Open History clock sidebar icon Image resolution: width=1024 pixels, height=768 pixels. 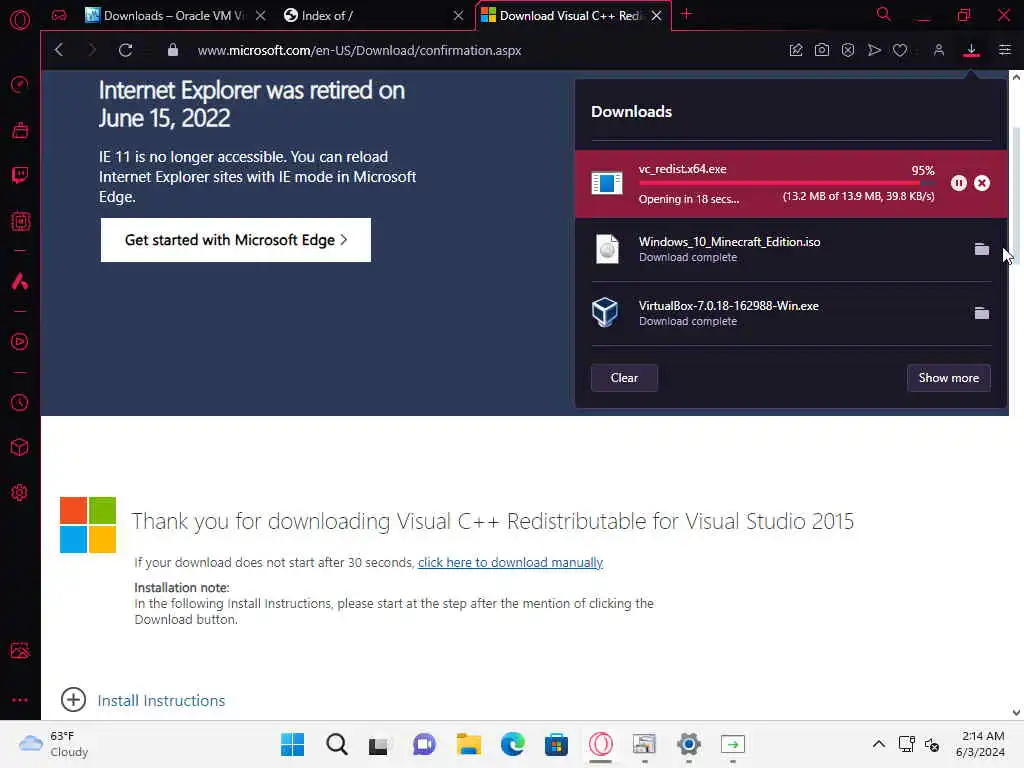point(20,402)
